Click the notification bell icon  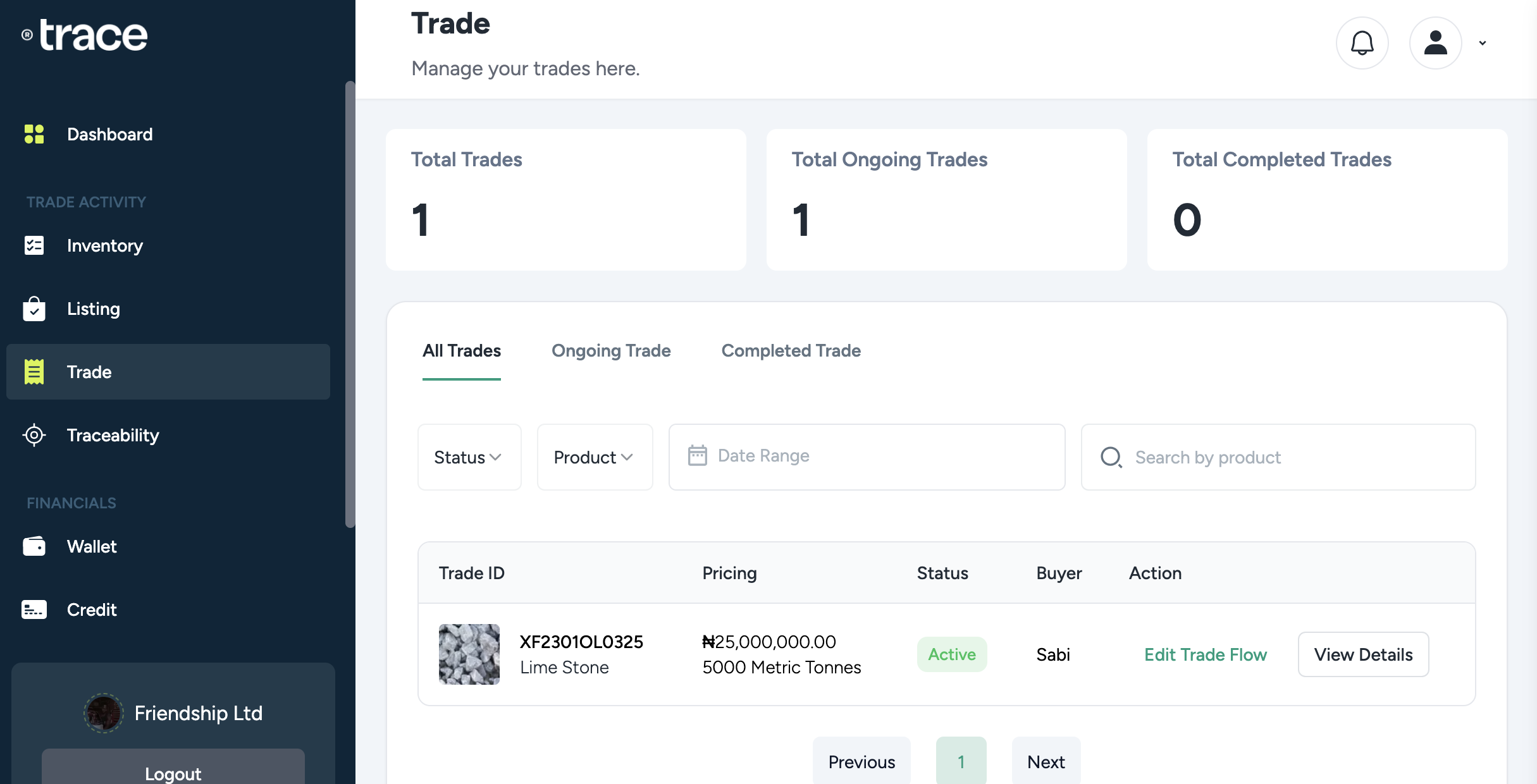click(1362, 43)
